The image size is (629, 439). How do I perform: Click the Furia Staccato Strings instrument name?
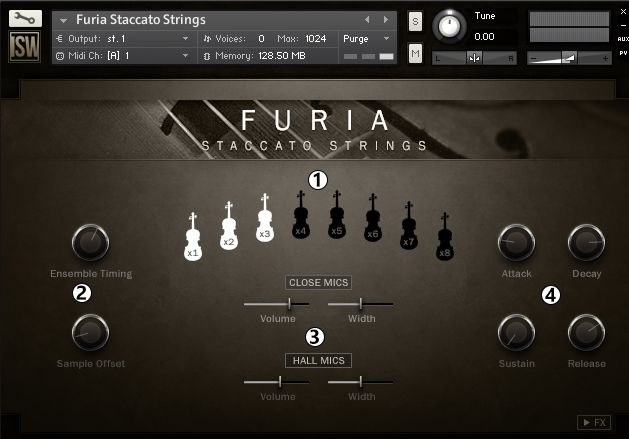coord(141,19)
